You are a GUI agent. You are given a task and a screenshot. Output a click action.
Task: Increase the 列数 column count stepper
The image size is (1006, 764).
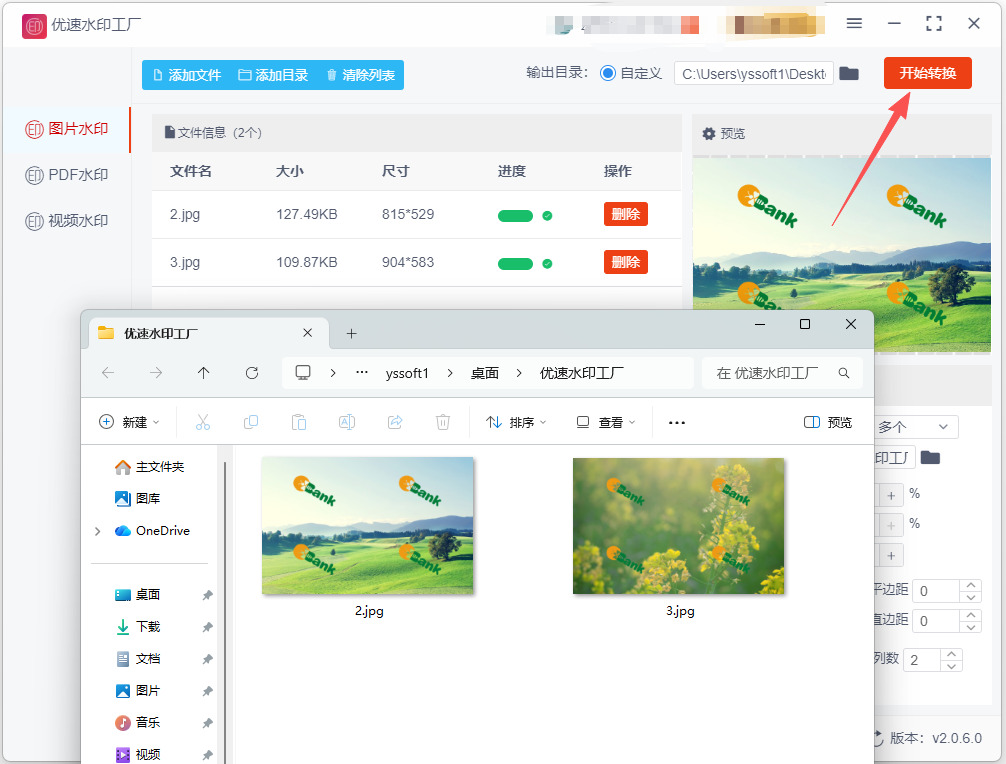(x=951, y=654)
